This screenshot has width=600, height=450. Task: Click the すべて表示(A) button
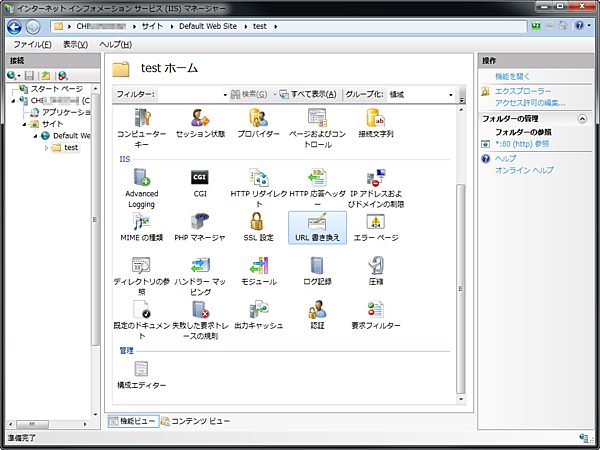308,95
